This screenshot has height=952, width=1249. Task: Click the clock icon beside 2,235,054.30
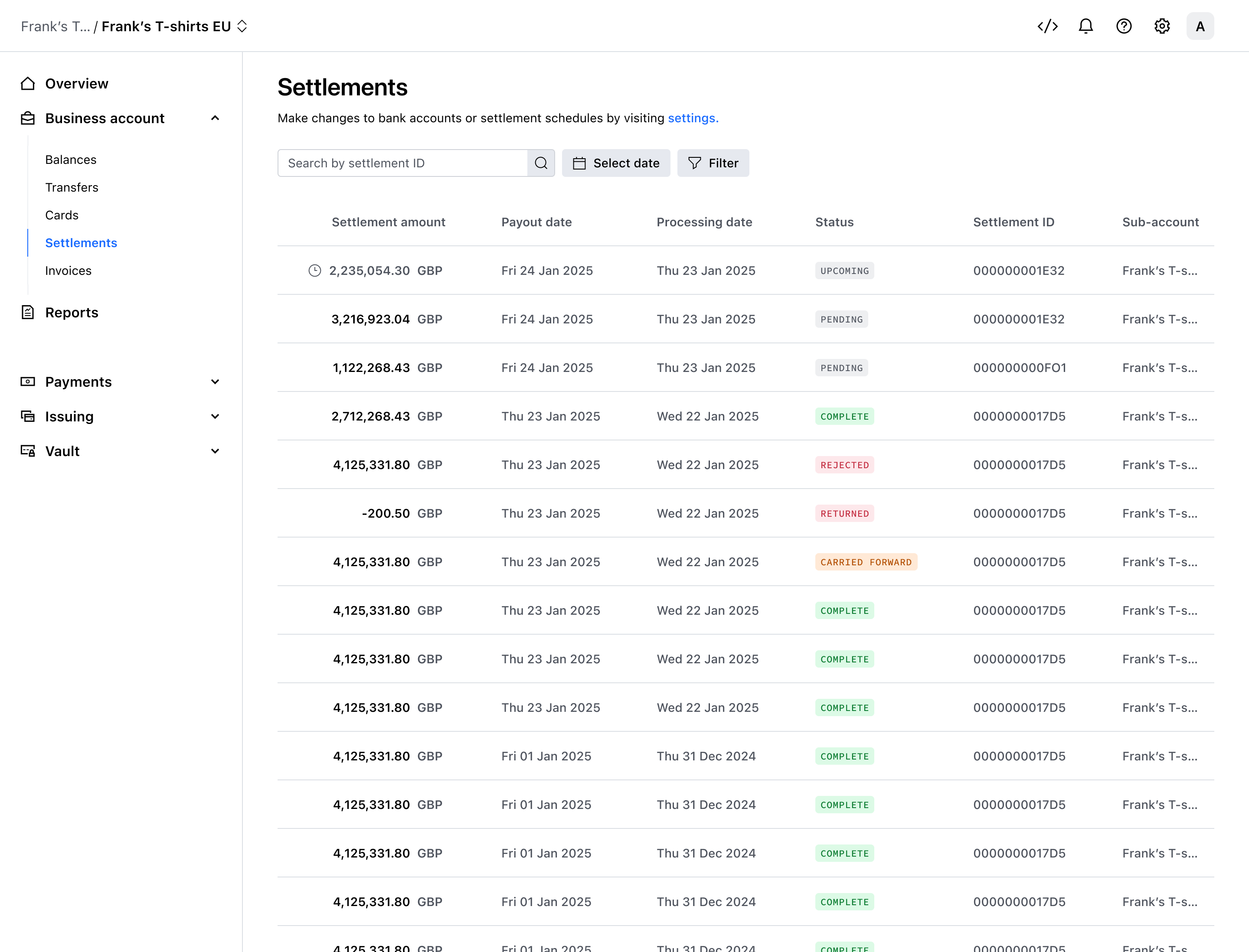coord(315,271)
